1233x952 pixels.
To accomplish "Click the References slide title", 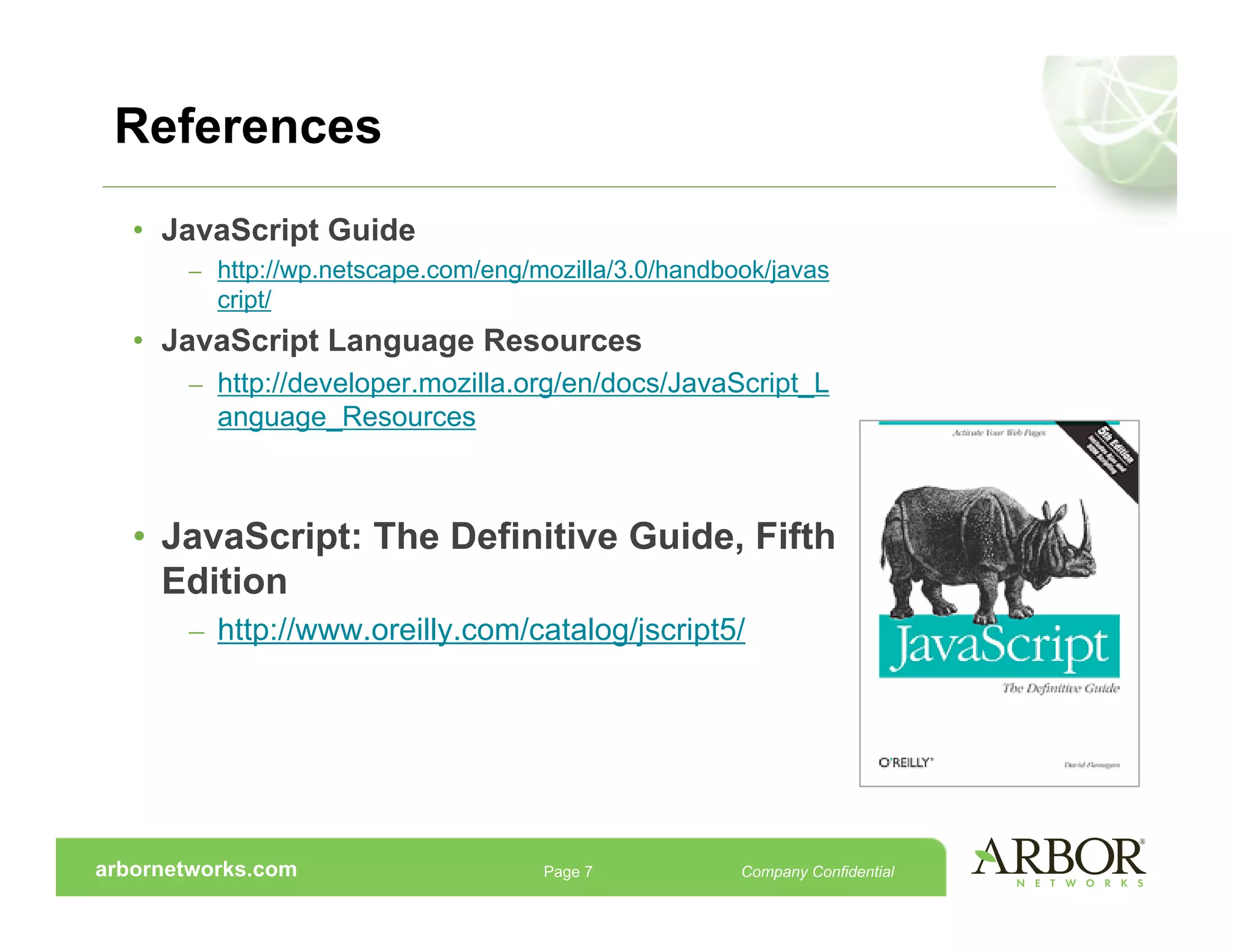I will coord(248,126).
